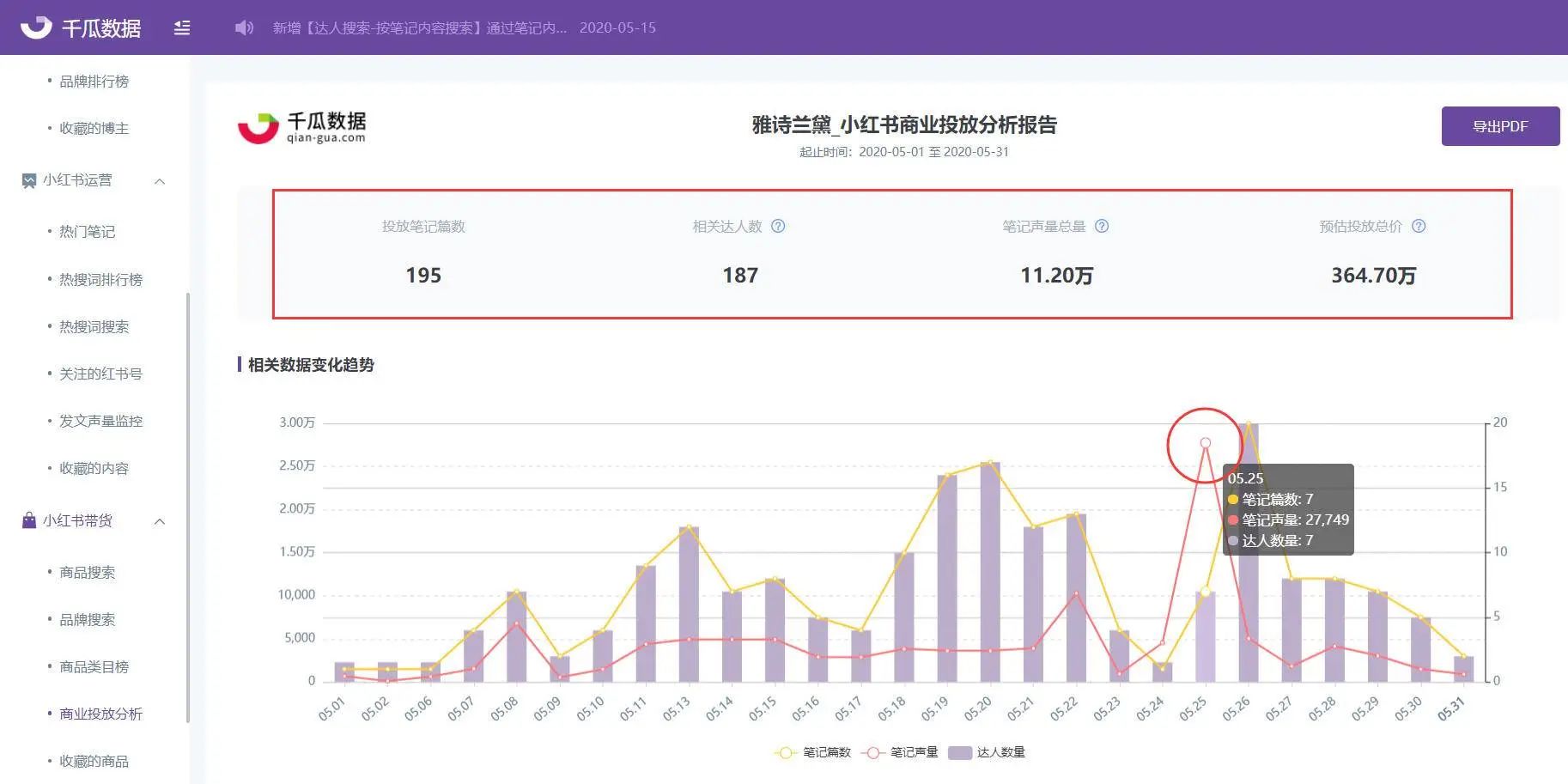Click the 05.13 bar in the chart
Screen dimensions: 1568x784
(x=689, y=605)
